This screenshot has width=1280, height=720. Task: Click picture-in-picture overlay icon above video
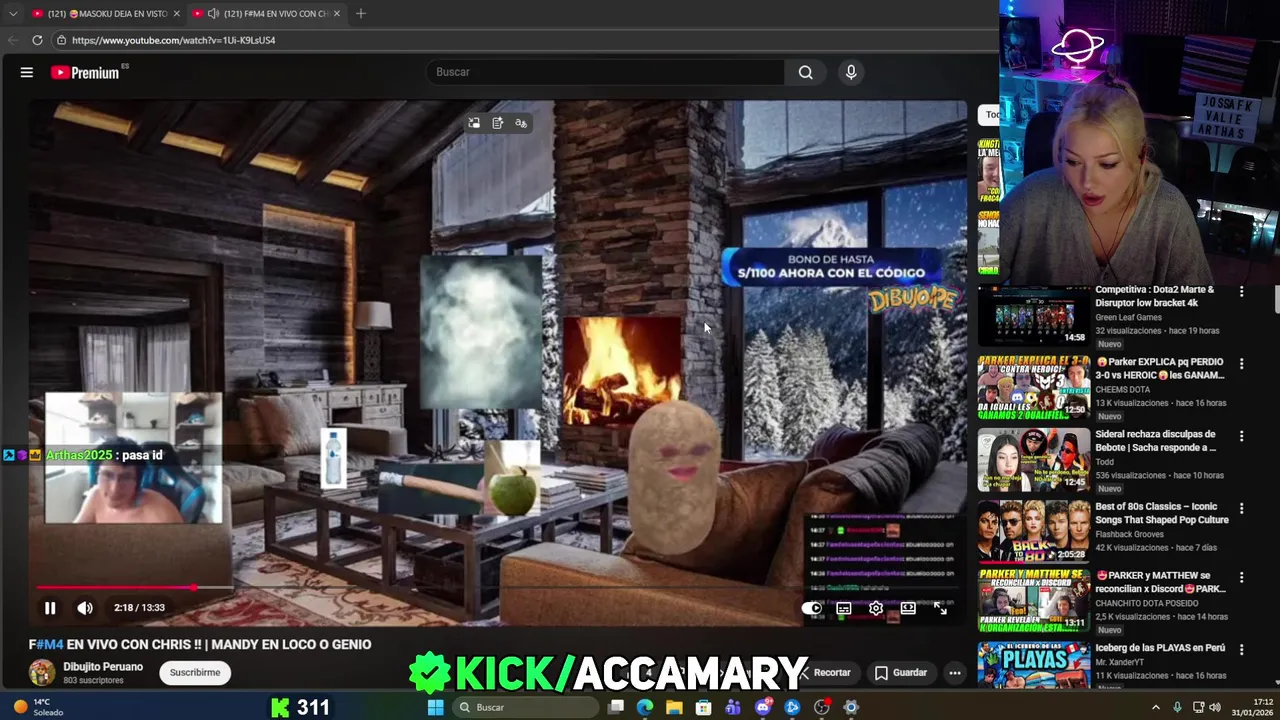pyautogui.click(x=474, y=123)
